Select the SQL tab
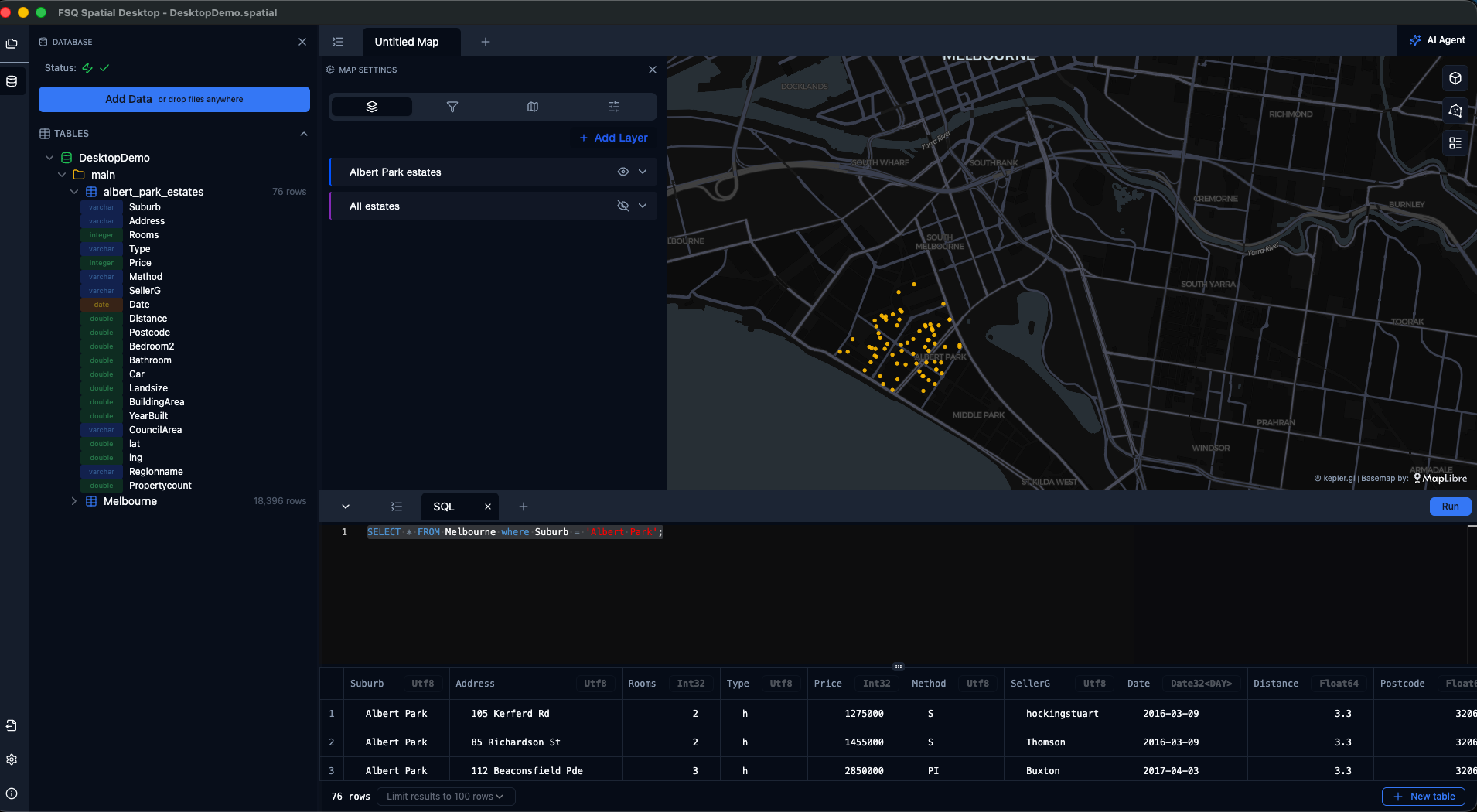The height and width of the screenshot is (812, 1477). [444, 507]
